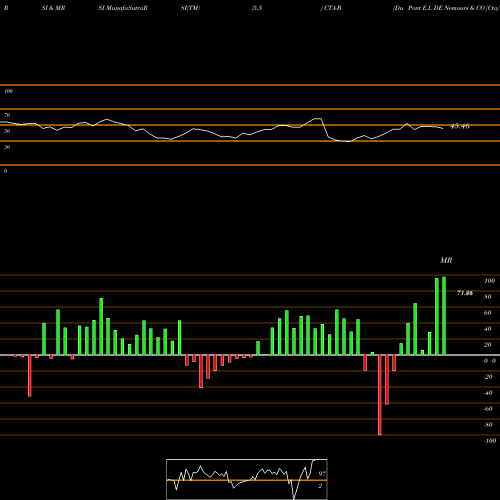Viewport: 500px width, 500px height.
Task: Click the last green MR bar at far right
Action: click(x=444, y=316)
